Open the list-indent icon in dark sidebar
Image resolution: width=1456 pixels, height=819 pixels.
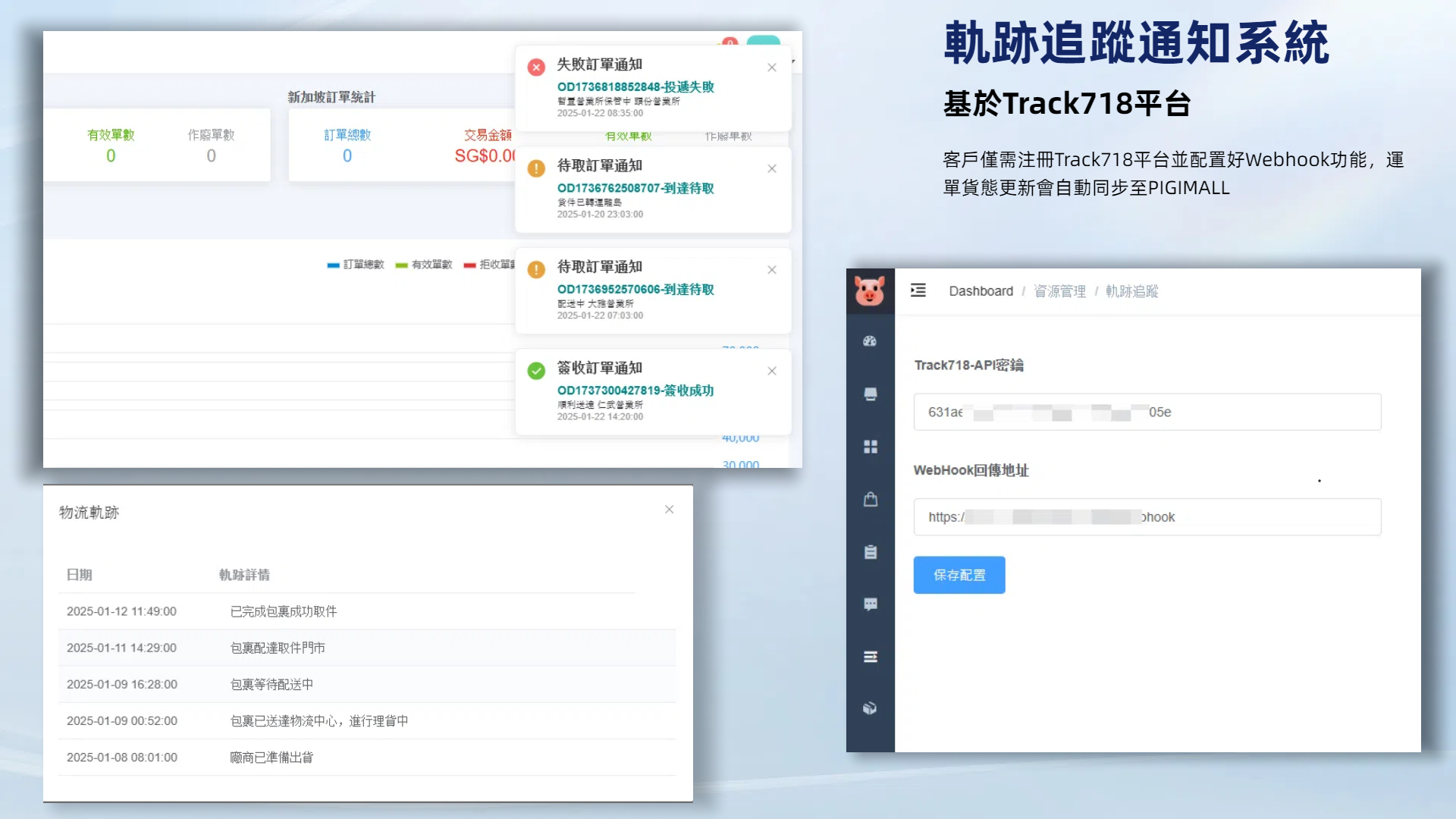pyautogui.click(x=870, y=657)
